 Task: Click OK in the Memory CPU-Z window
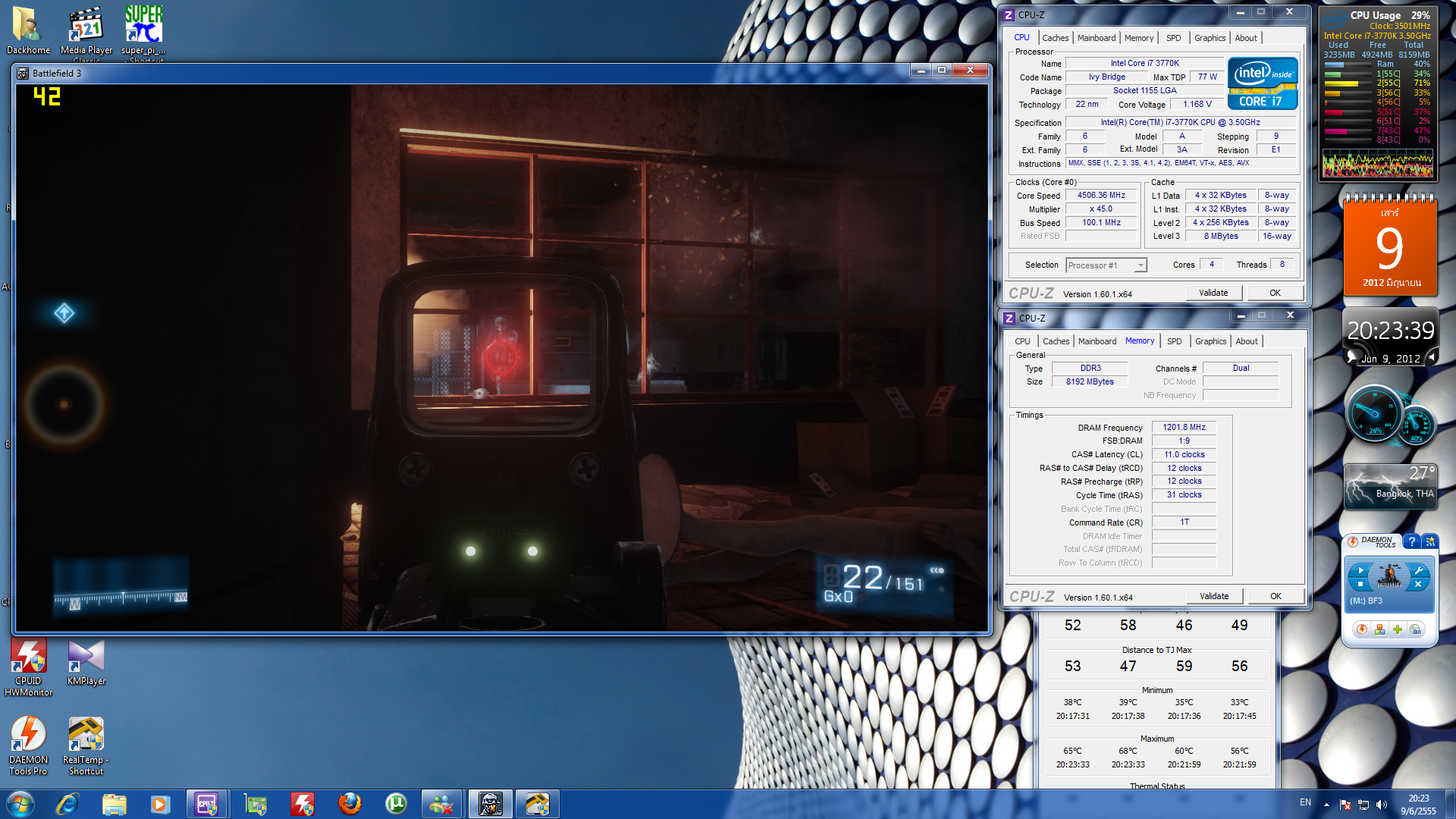click(1276, 596)
